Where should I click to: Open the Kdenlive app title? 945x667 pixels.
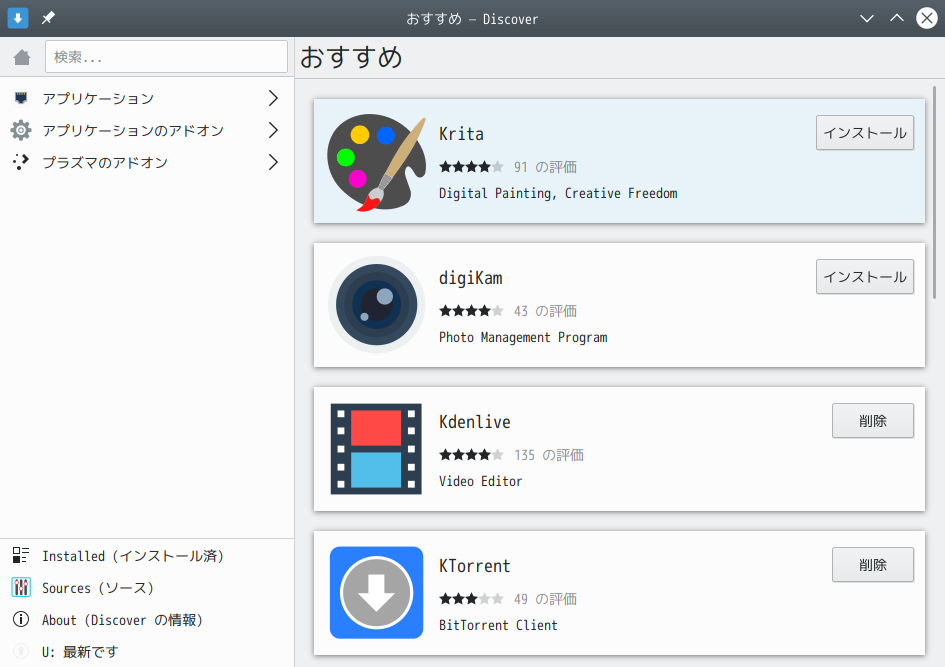(475, 422)
